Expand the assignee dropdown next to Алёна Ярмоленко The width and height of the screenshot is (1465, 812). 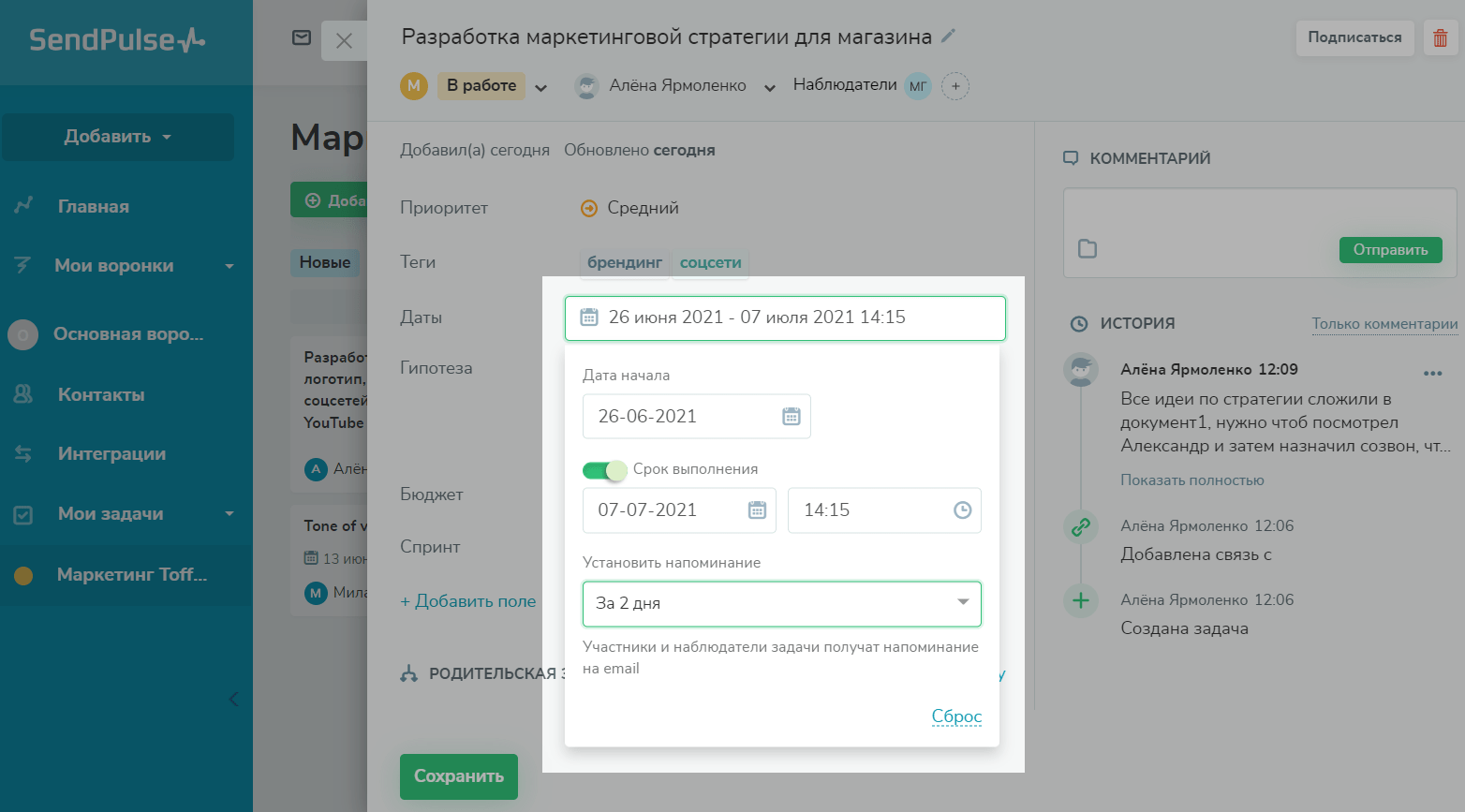[x=769, y=88]
